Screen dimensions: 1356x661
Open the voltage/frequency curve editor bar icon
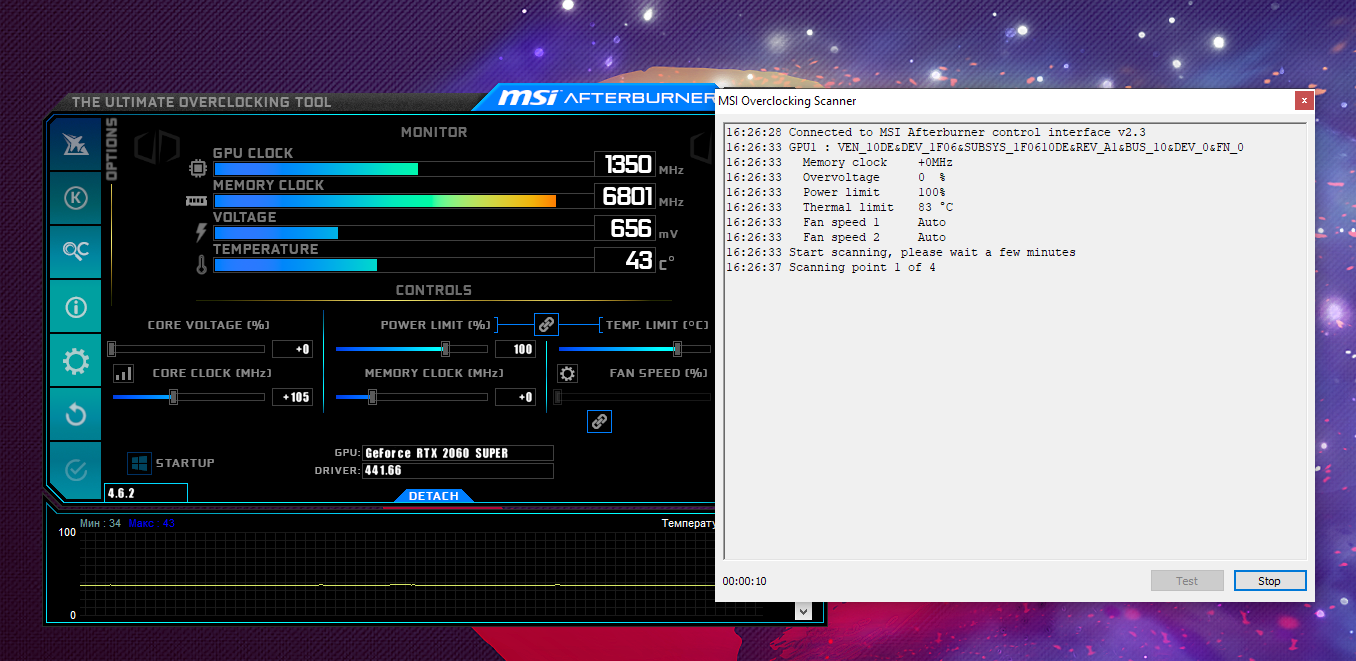pyautogui.click(x=123, y=373)
